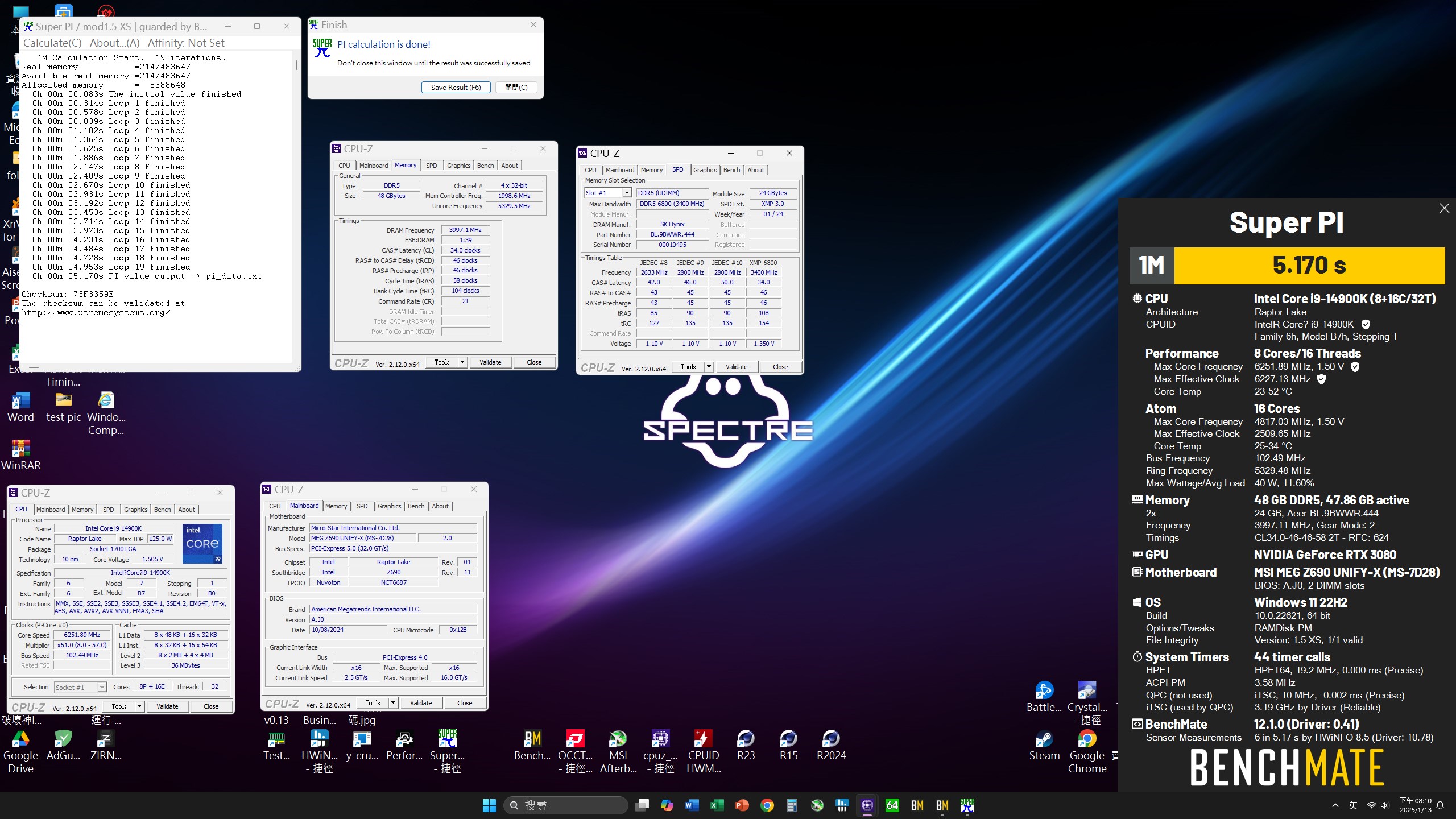Launch the Super... desktop shortcut
The image size is (1456, 819).
click(x=447, y=752)
